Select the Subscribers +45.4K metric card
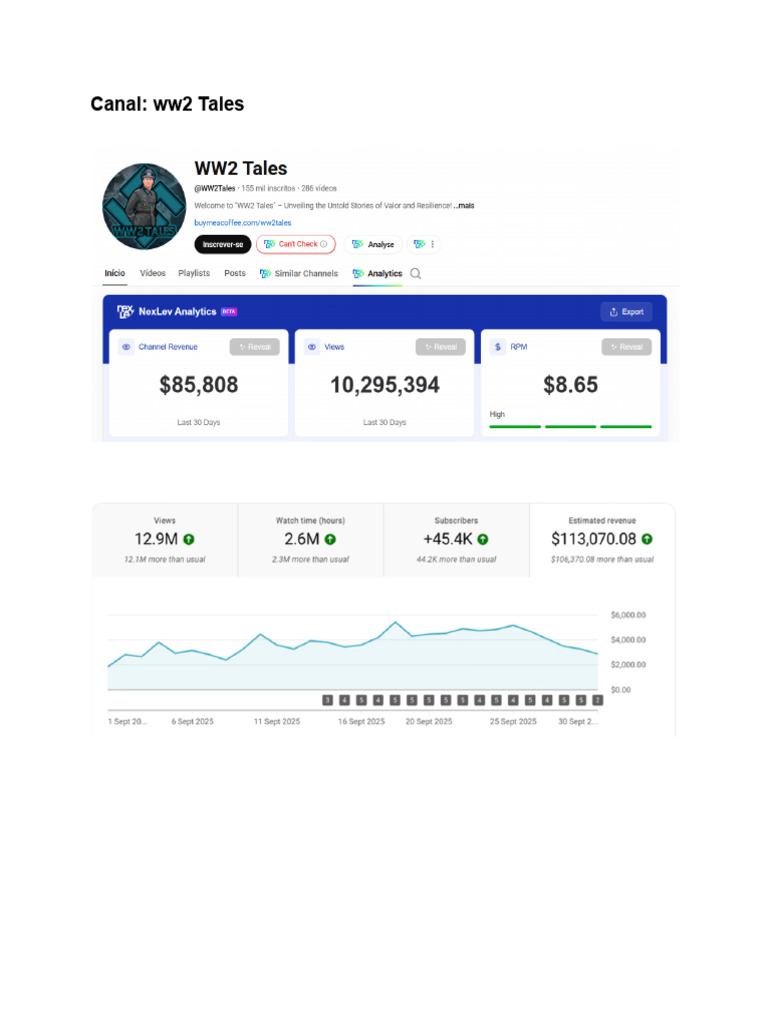This screenshot has height=1024, width=768. 456,540
